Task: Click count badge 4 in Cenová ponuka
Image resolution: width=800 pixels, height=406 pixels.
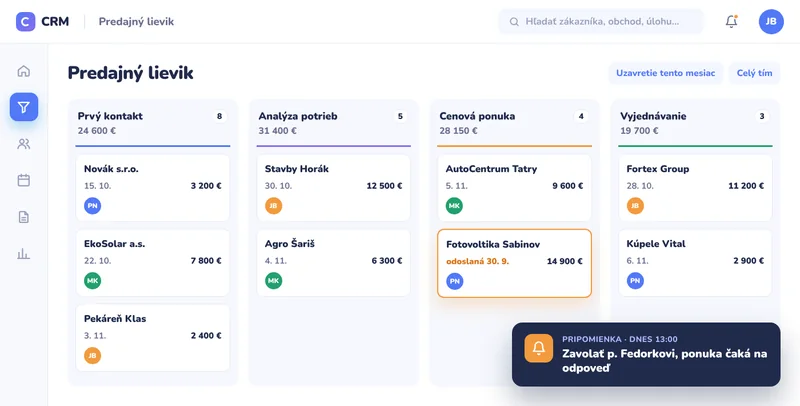Action: click(581, 116)
